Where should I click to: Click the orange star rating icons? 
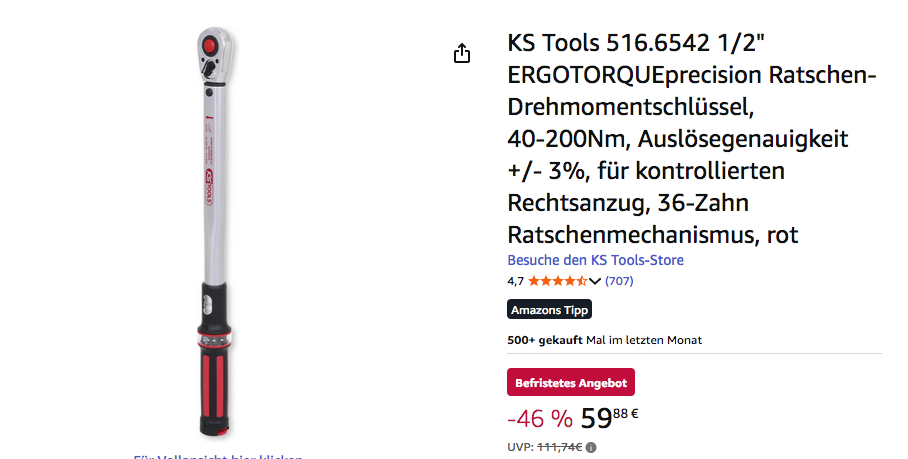[x=558, y=281]
